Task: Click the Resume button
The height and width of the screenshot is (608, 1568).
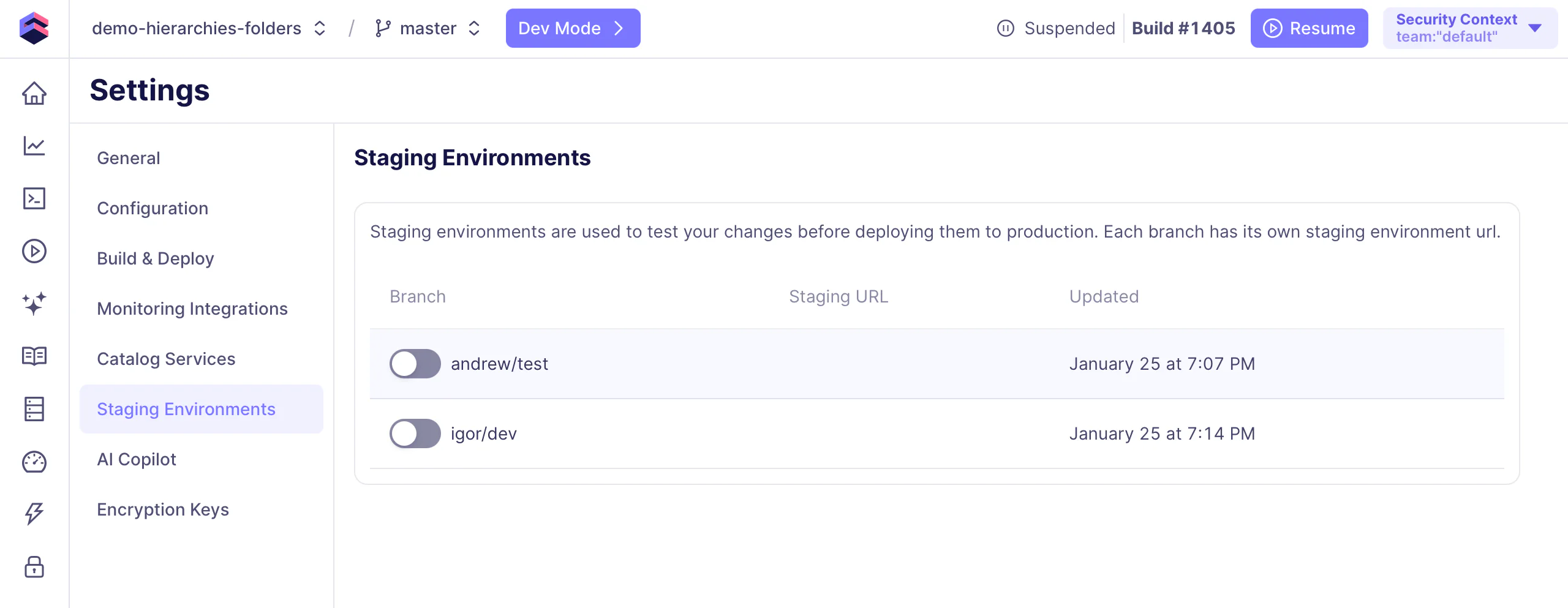Action: pyautogui.click(x=1309, y=28)
